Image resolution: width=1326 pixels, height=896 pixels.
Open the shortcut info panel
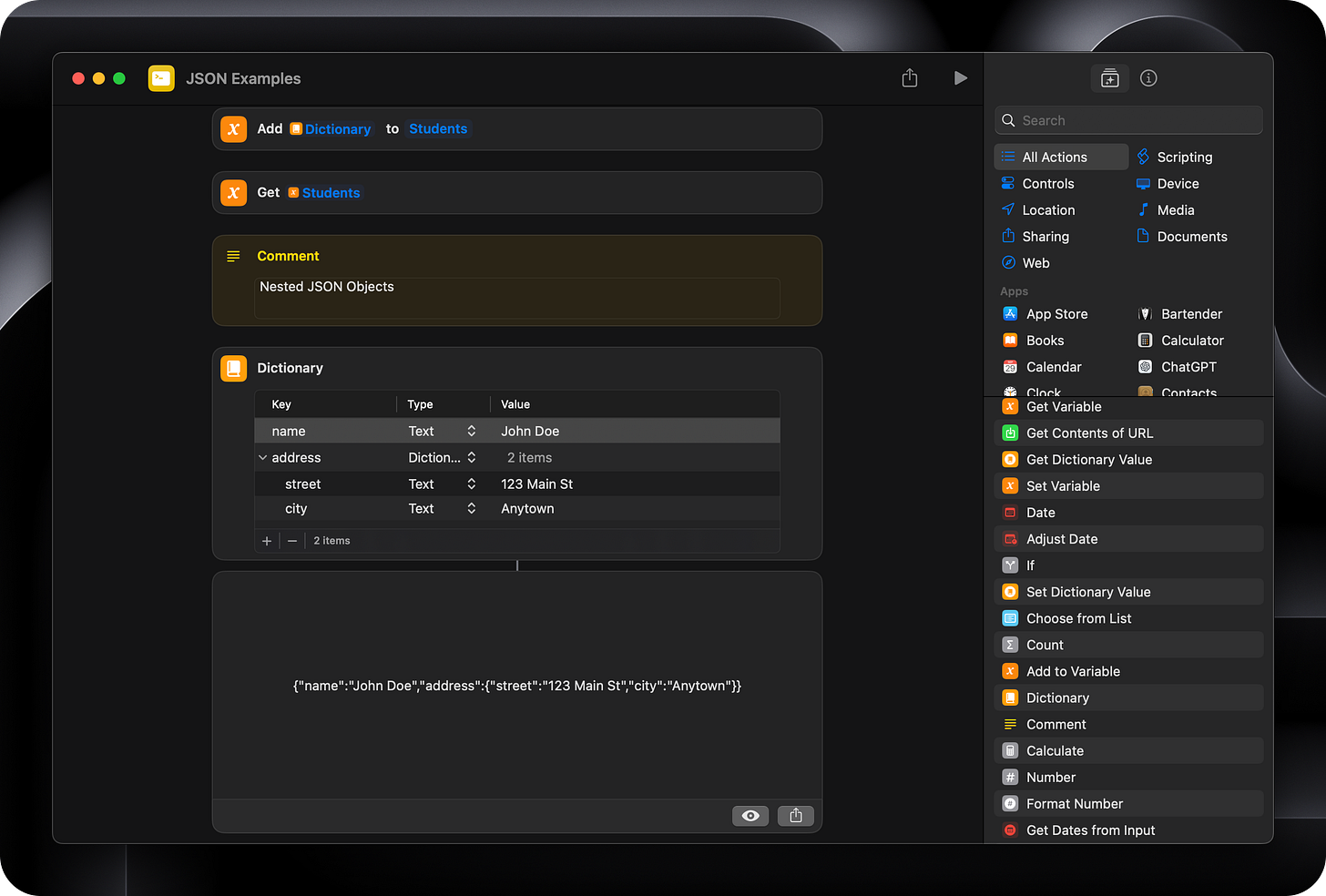tap(1147, 78)
